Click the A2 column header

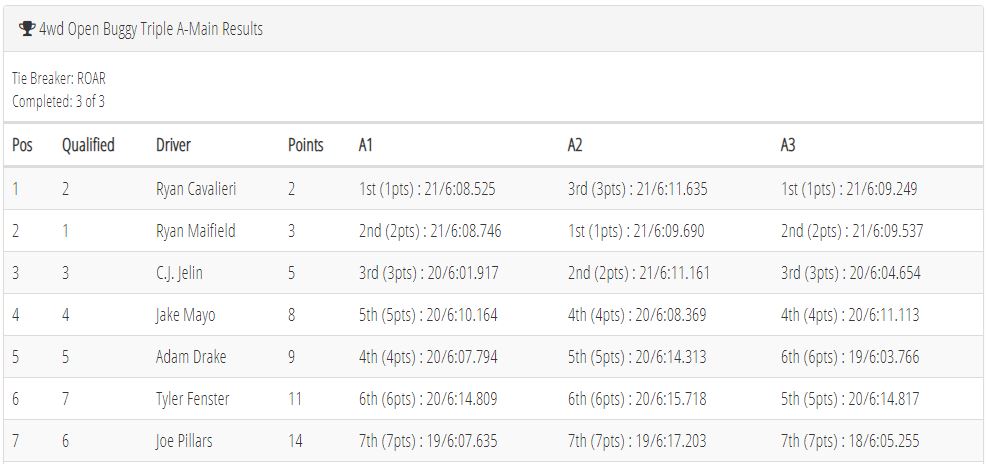(x=575, y=145)
